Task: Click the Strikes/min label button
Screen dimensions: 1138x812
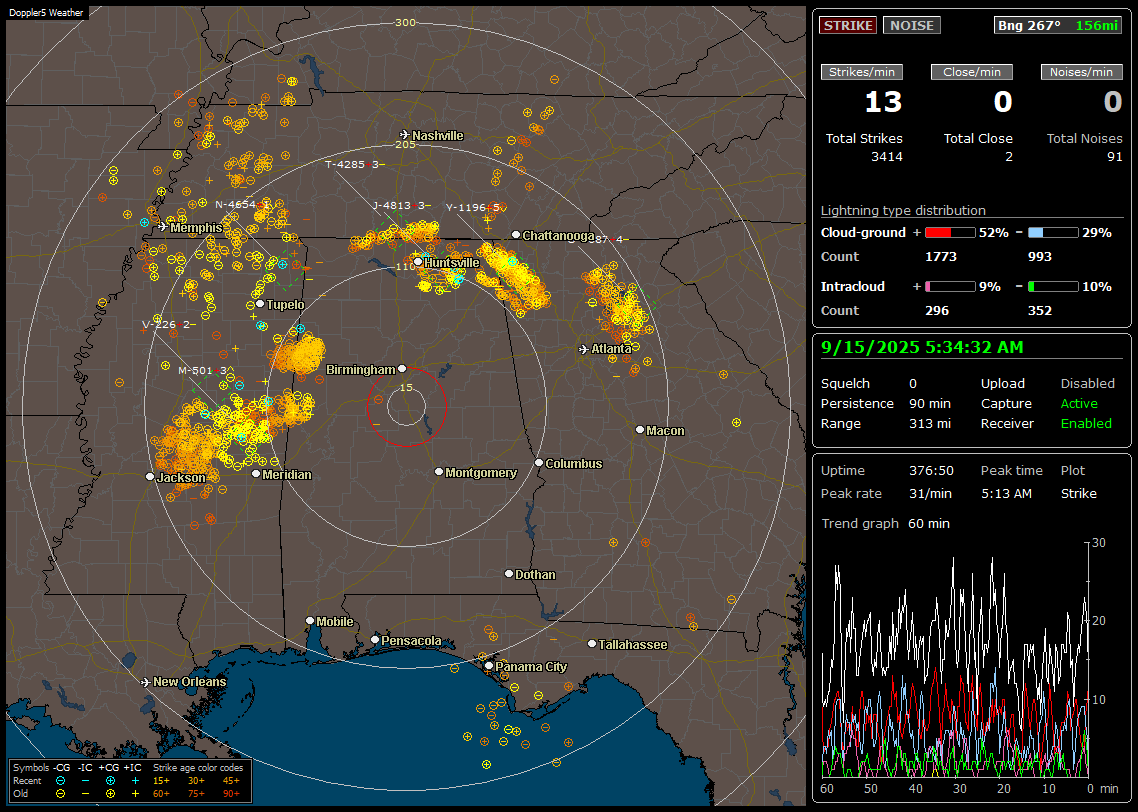Action: (862, 72)
